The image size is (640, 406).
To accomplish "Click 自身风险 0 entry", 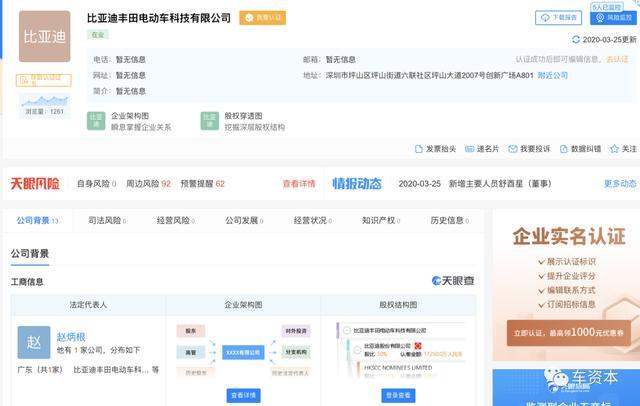I will pyautogui.click(x=96, y=184).
